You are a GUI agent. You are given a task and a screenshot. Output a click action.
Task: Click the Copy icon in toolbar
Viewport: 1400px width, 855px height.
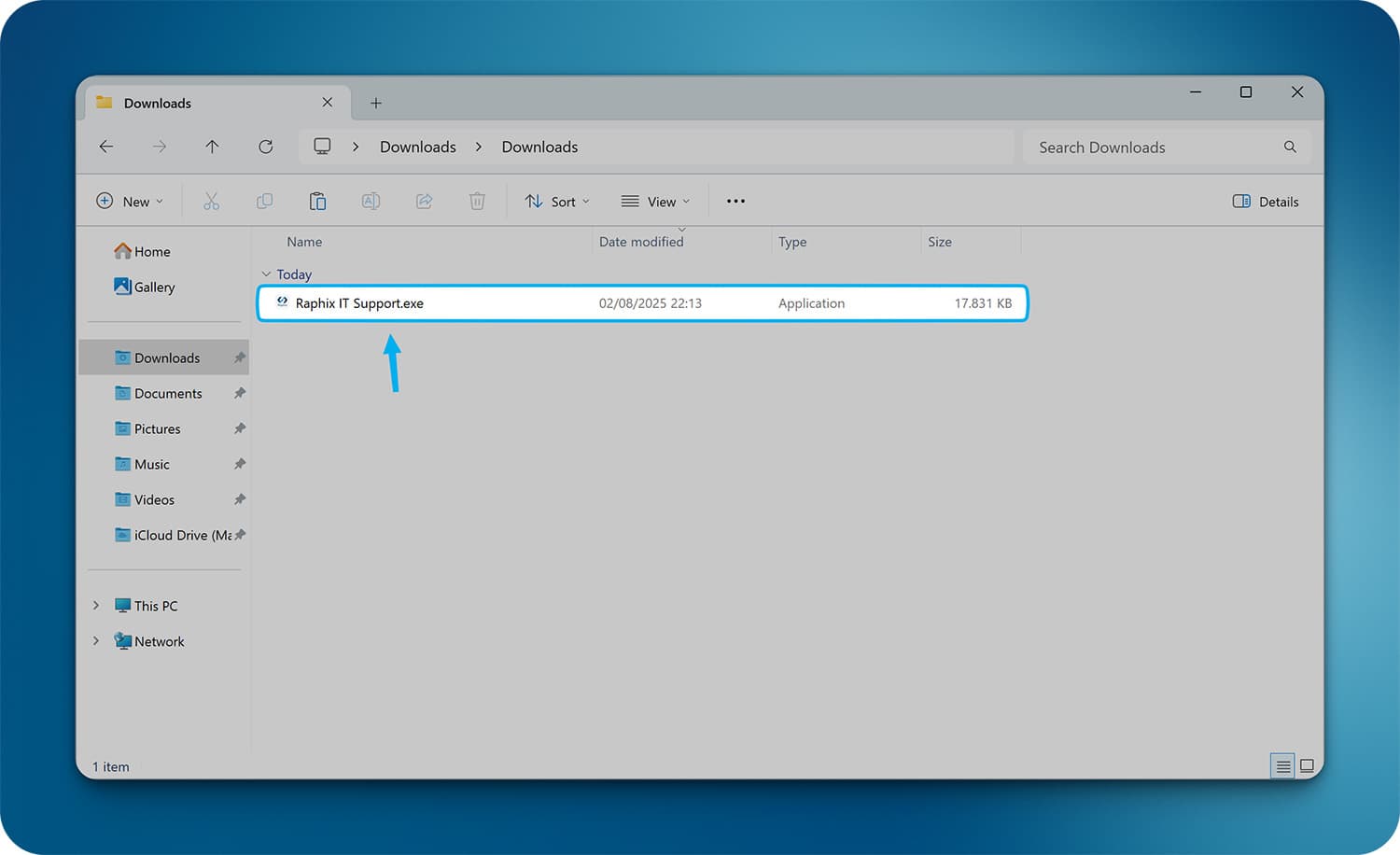[x=264, y=202]
